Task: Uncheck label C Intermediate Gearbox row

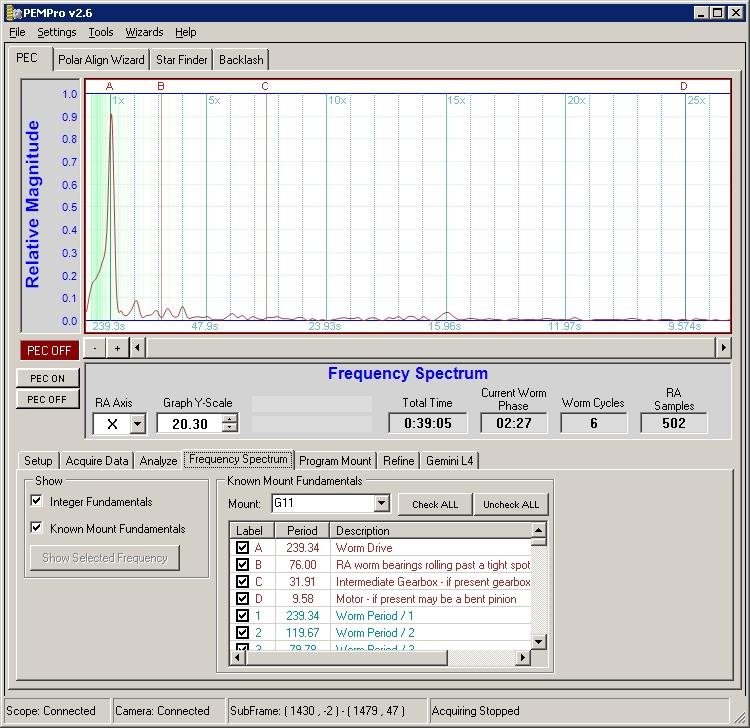Action: point(243,582)
